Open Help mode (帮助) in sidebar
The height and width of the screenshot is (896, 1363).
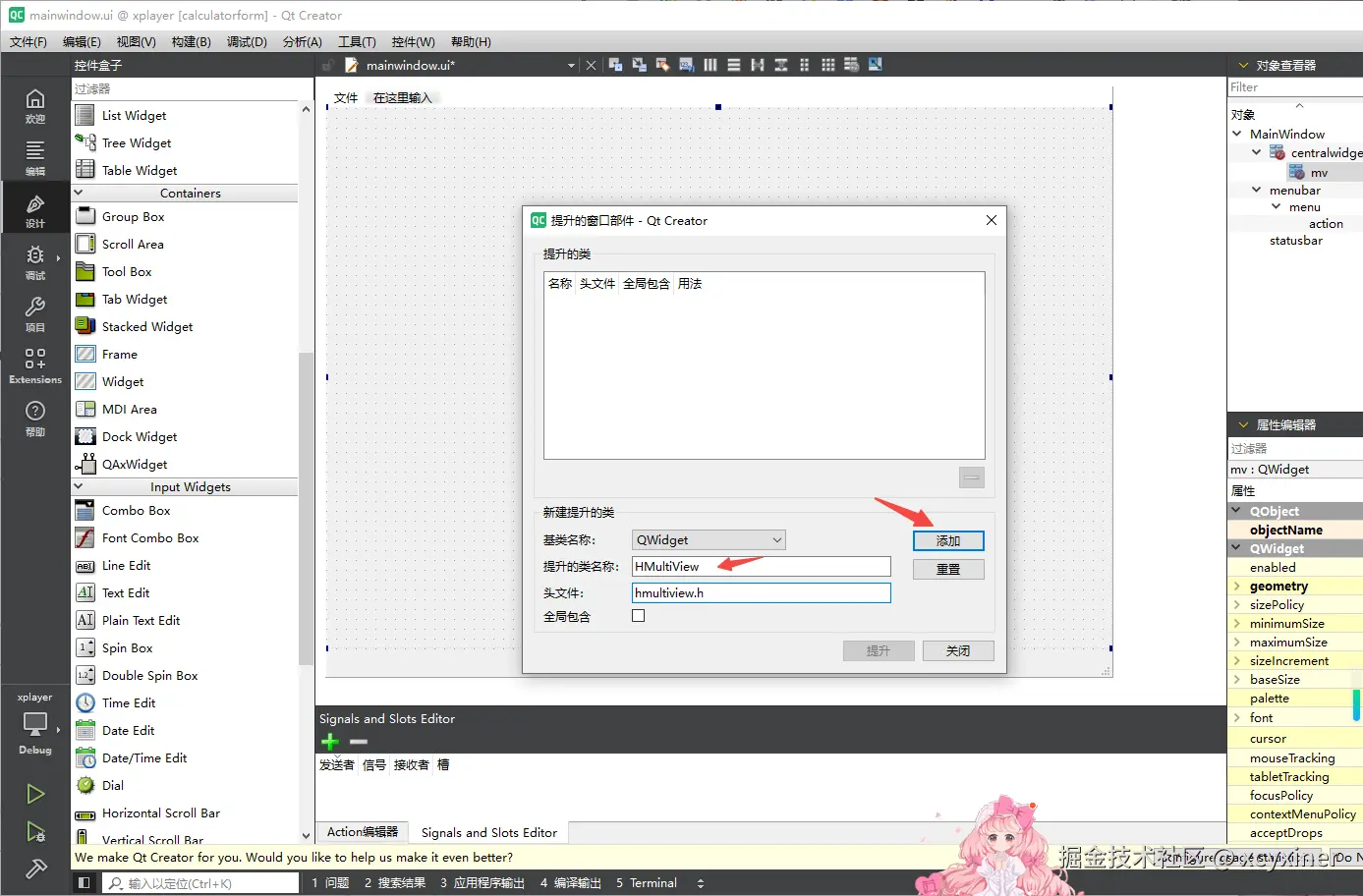coord(34,418)
